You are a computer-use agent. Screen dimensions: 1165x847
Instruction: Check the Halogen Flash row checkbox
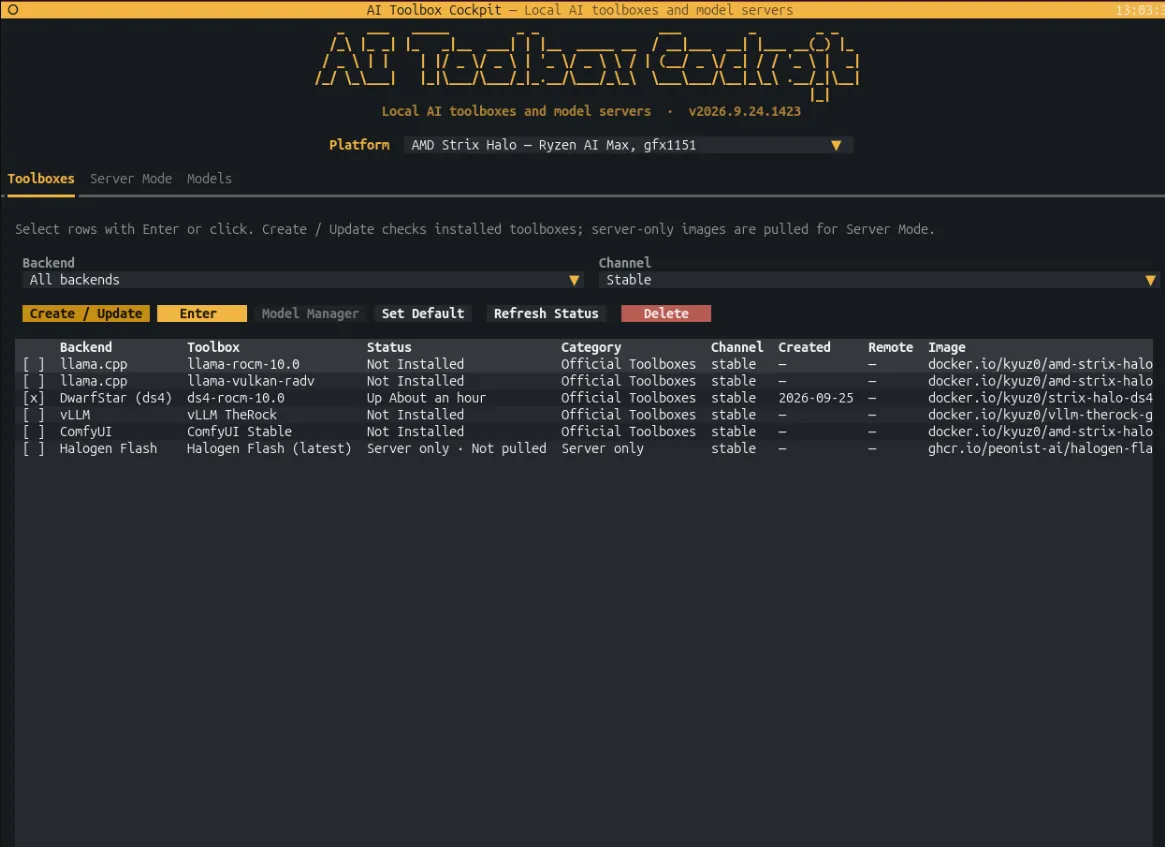point(33,449)
